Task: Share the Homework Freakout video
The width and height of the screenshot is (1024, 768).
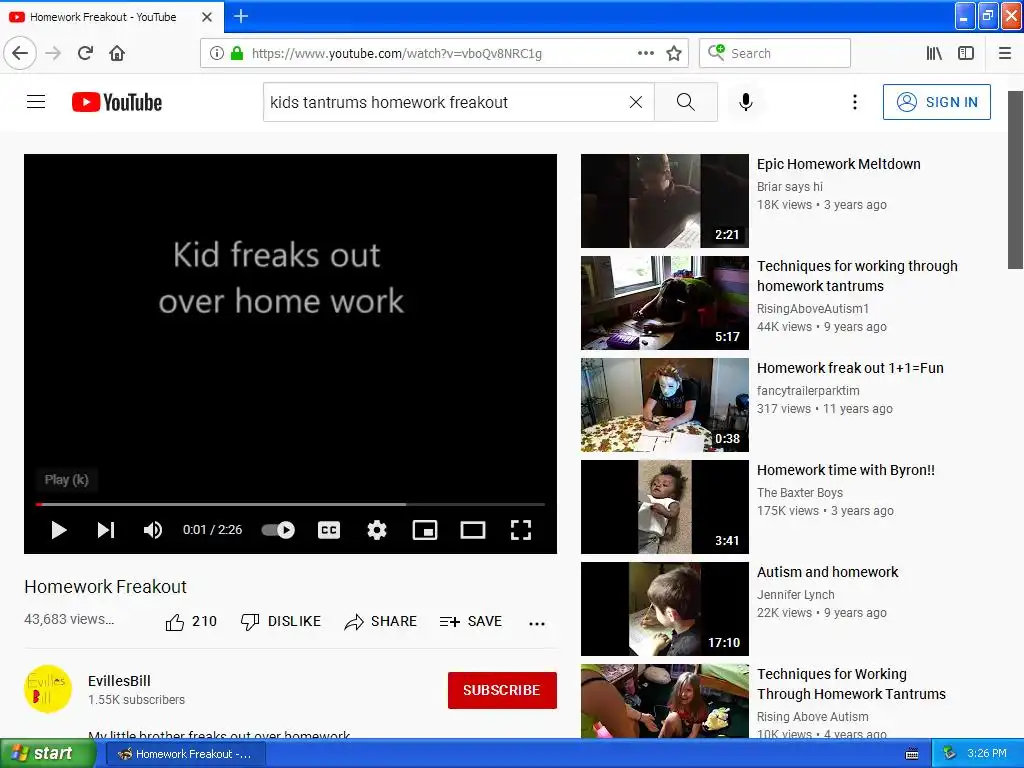Action: tap(380, 622)
